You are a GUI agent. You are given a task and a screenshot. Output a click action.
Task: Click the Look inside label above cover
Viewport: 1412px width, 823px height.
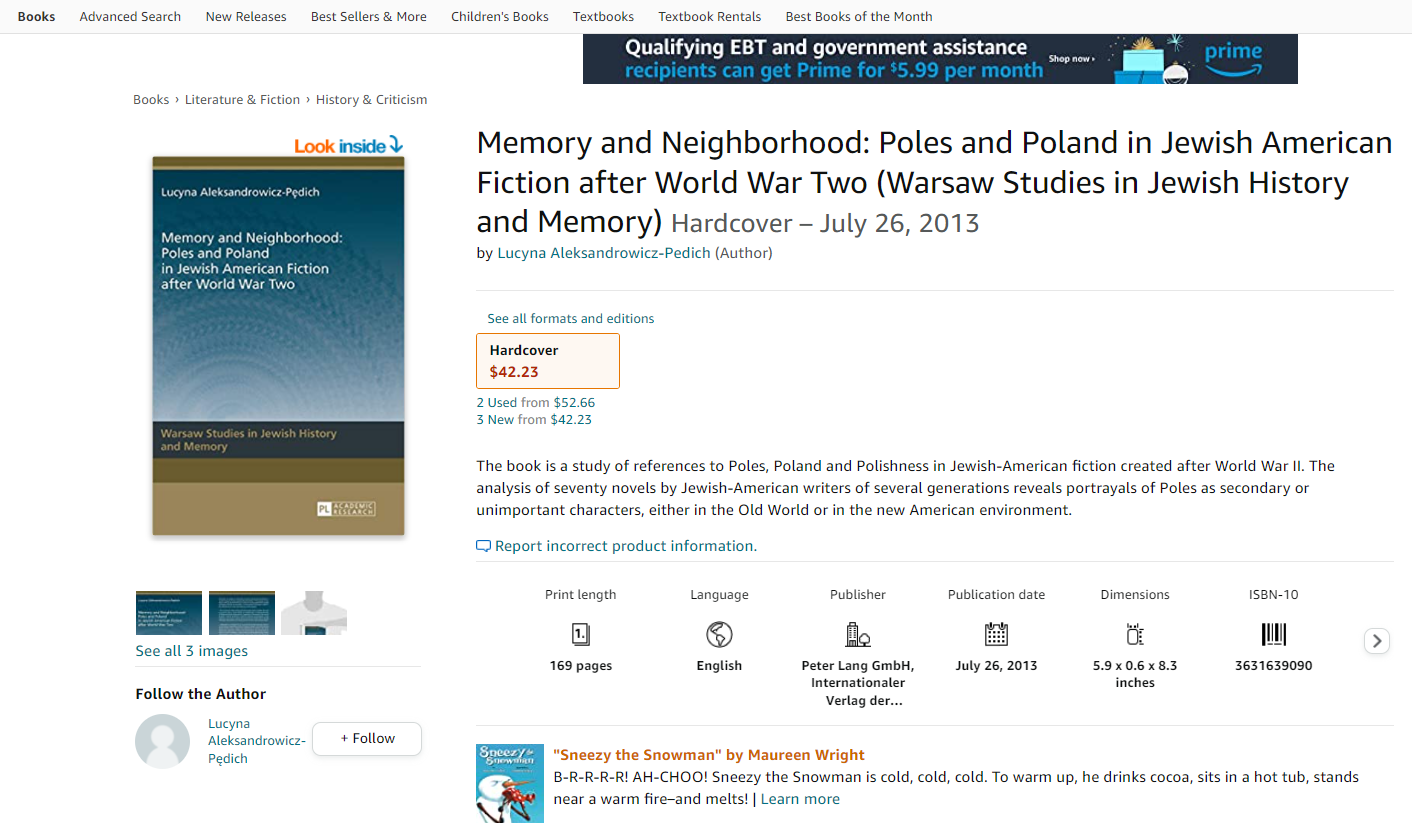pos(348,145)
